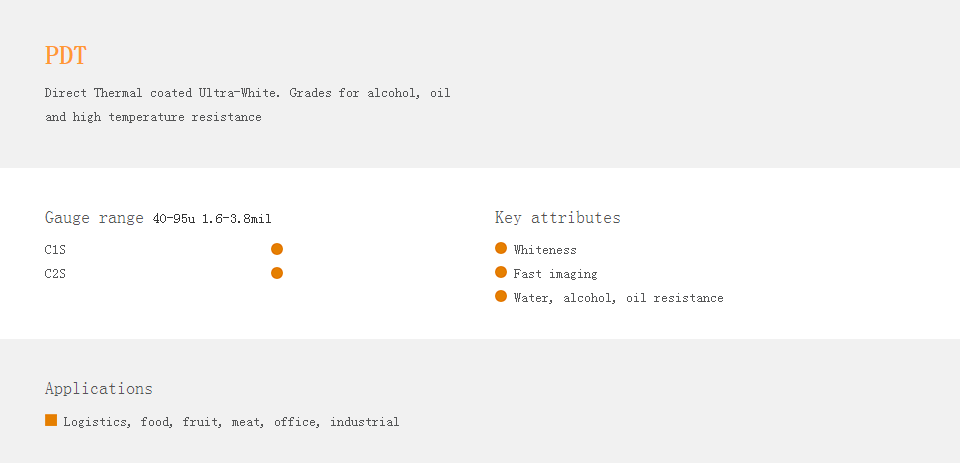Viewport: 961px width, 464px height.
Task: Click bullet beside Water, alcohol, oil resistance
Action: click(501, 296)
